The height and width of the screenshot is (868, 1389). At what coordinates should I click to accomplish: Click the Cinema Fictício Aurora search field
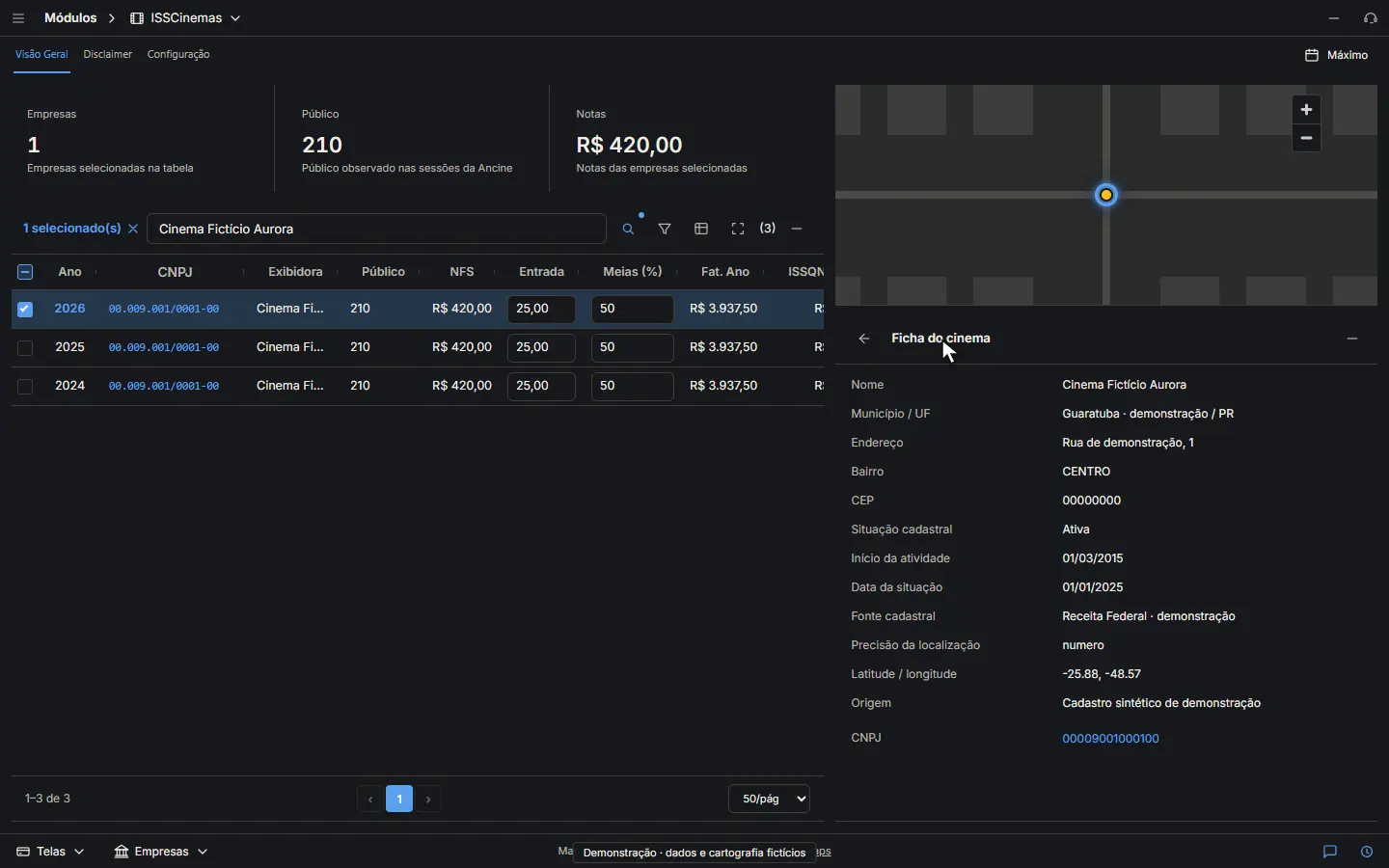pyautogui.click(x=376, y=230)
